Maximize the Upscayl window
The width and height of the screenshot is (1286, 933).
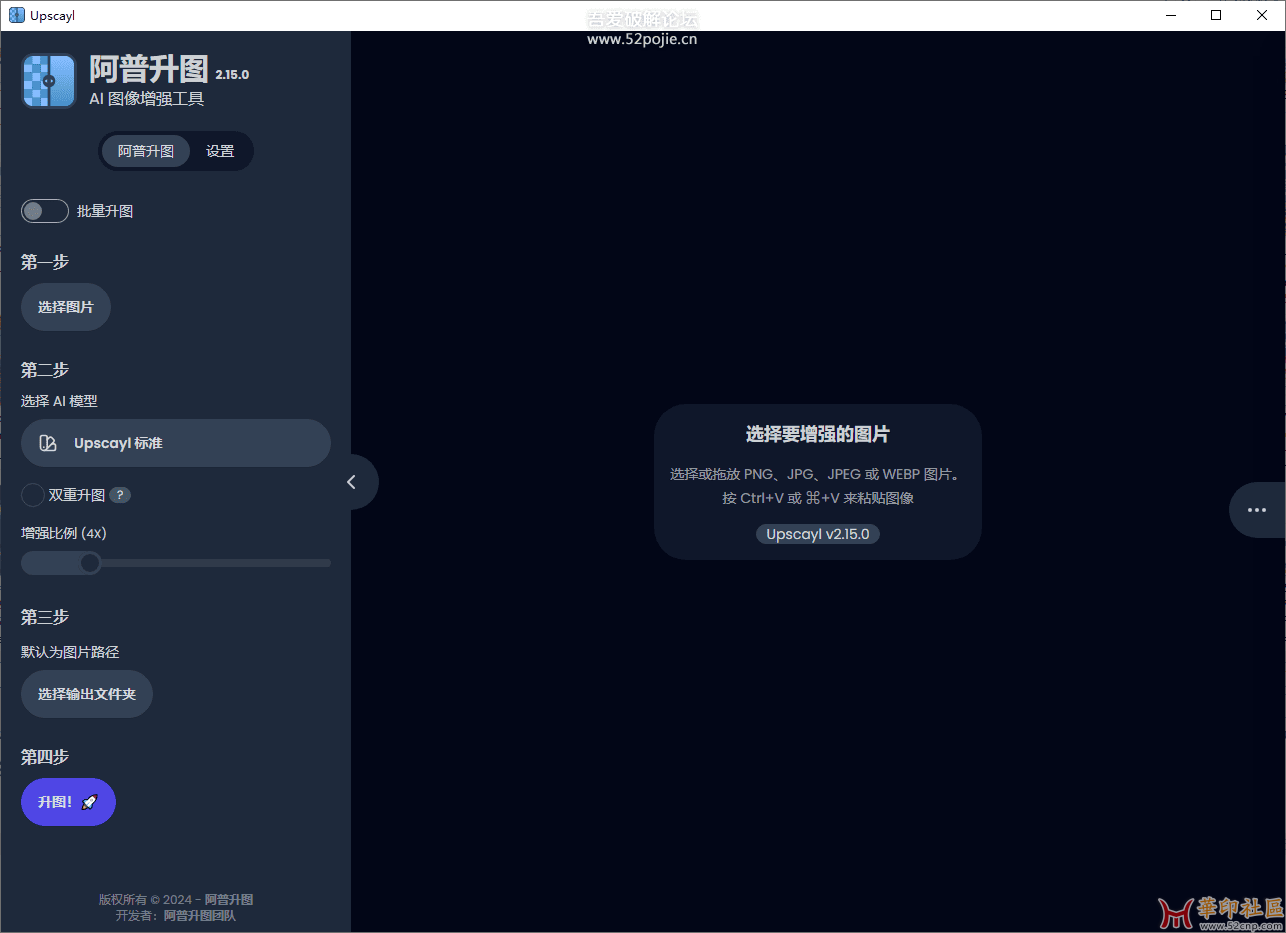tap(1216, 15)
